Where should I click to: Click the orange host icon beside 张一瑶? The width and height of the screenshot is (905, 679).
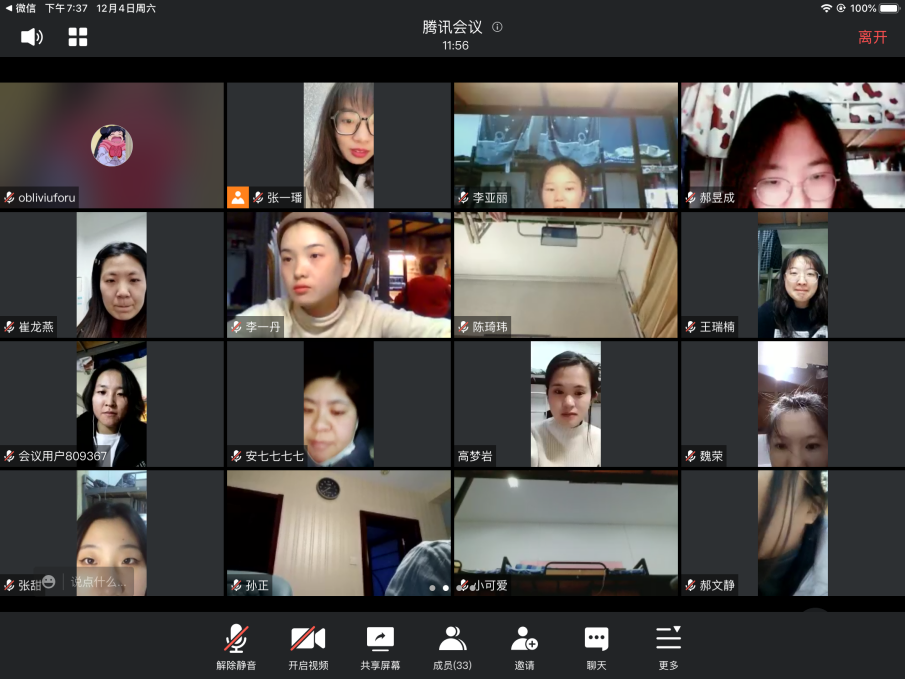(x=238, y=197)
